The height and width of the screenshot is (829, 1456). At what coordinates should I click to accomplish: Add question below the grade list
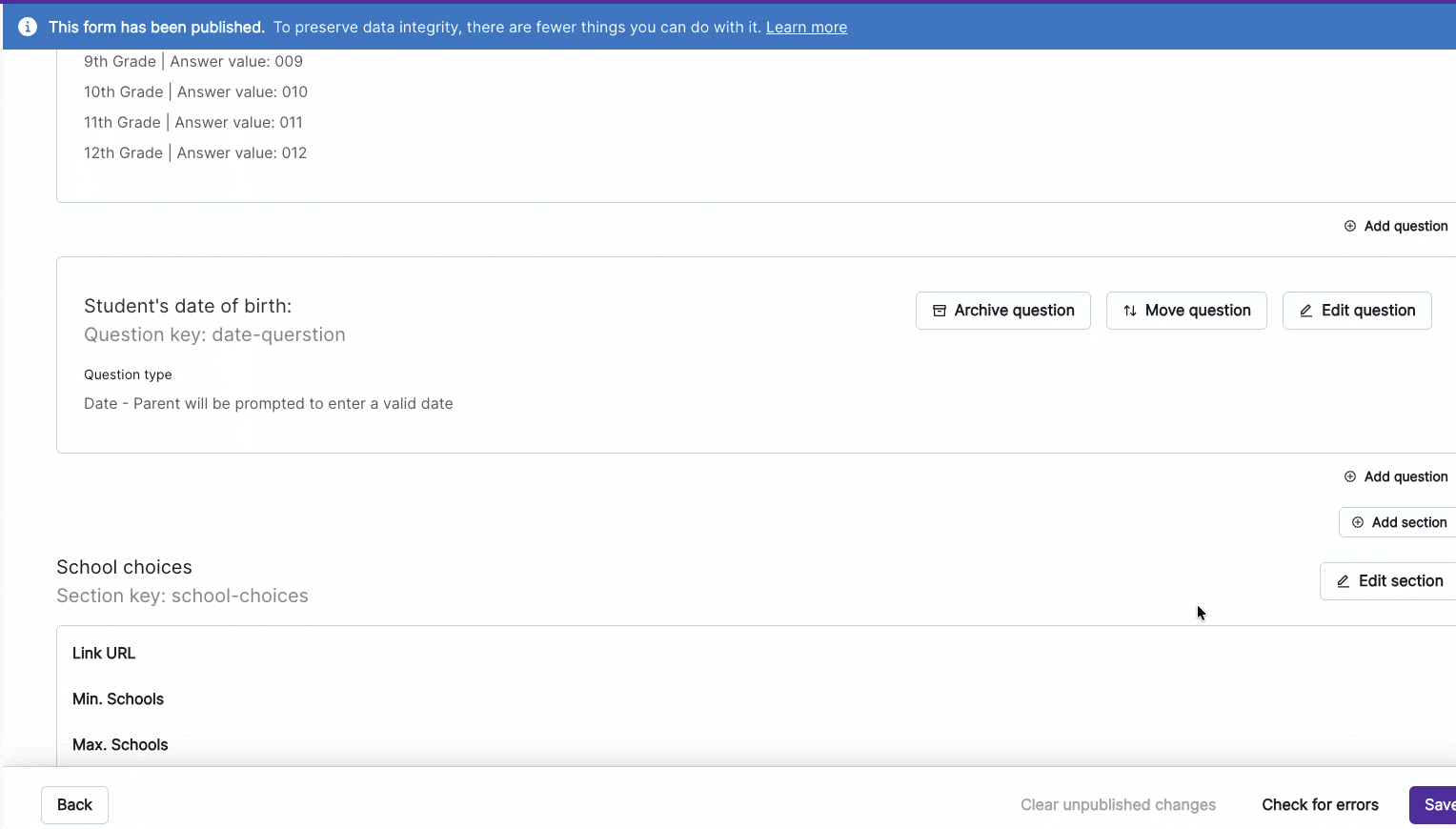[x=1396, y=226]
